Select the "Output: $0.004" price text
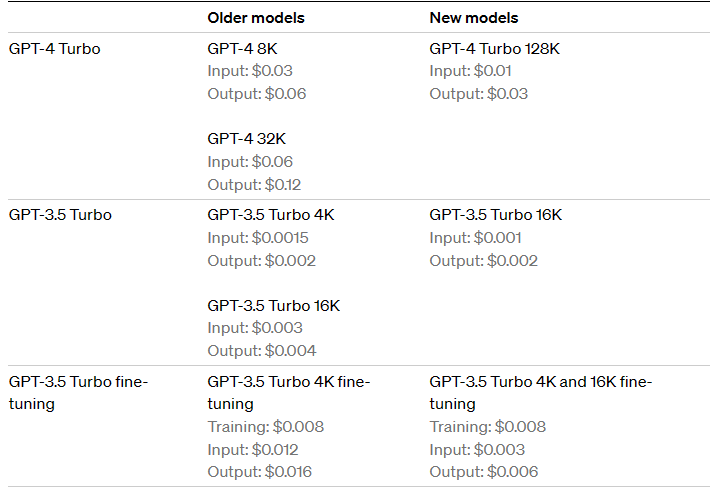725x491 pixels. 262,350
